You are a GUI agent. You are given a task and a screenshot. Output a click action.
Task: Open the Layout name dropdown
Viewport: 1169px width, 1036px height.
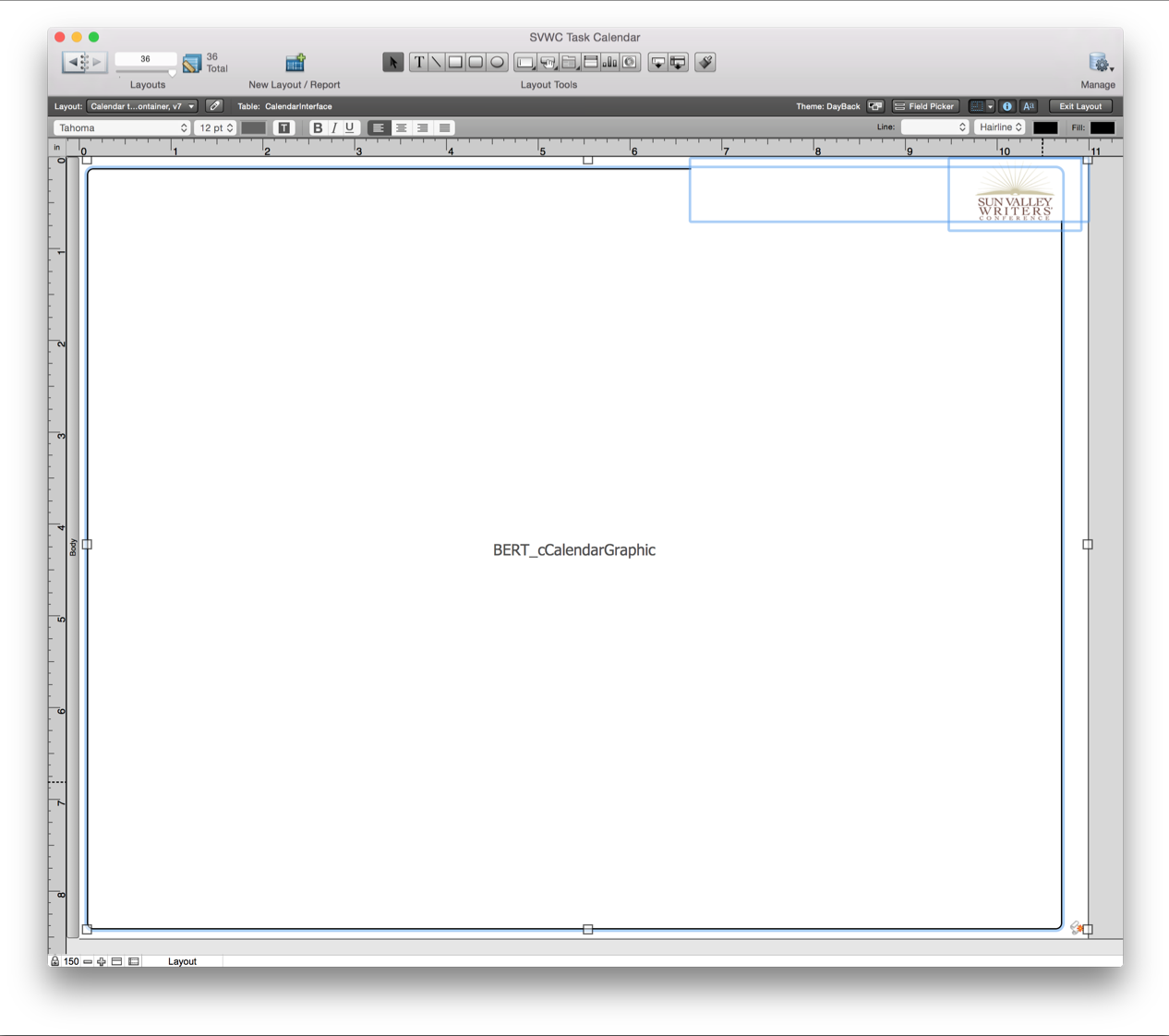pyautogui.click(x=142, y=106)
